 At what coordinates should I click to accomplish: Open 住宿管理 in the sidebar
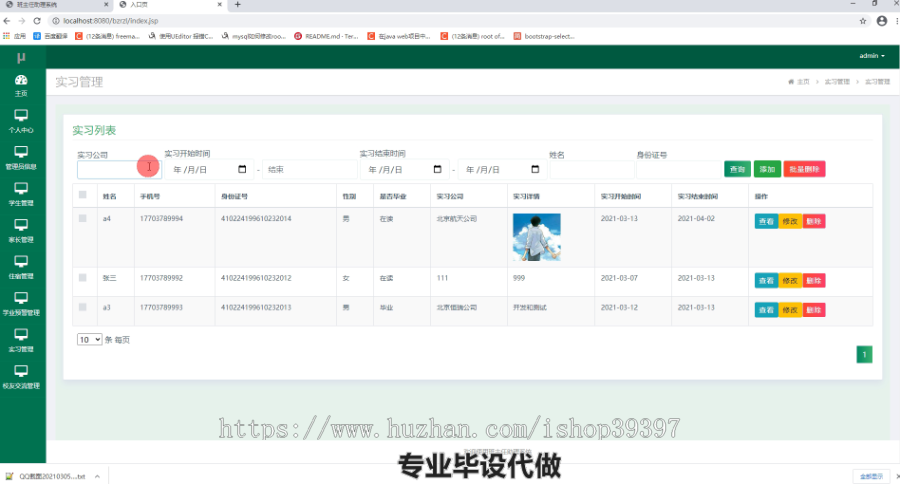pos(21,268)
